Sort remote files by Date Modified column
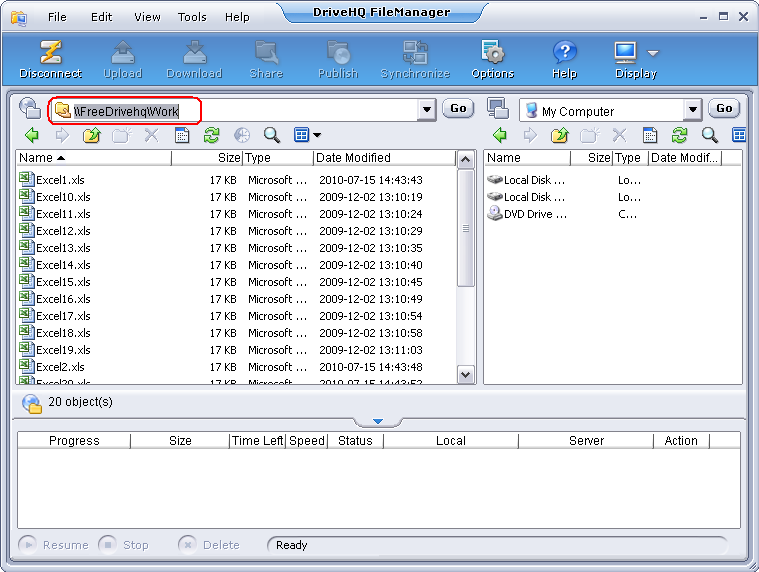 pyautogui.click(x=383, y=158)
